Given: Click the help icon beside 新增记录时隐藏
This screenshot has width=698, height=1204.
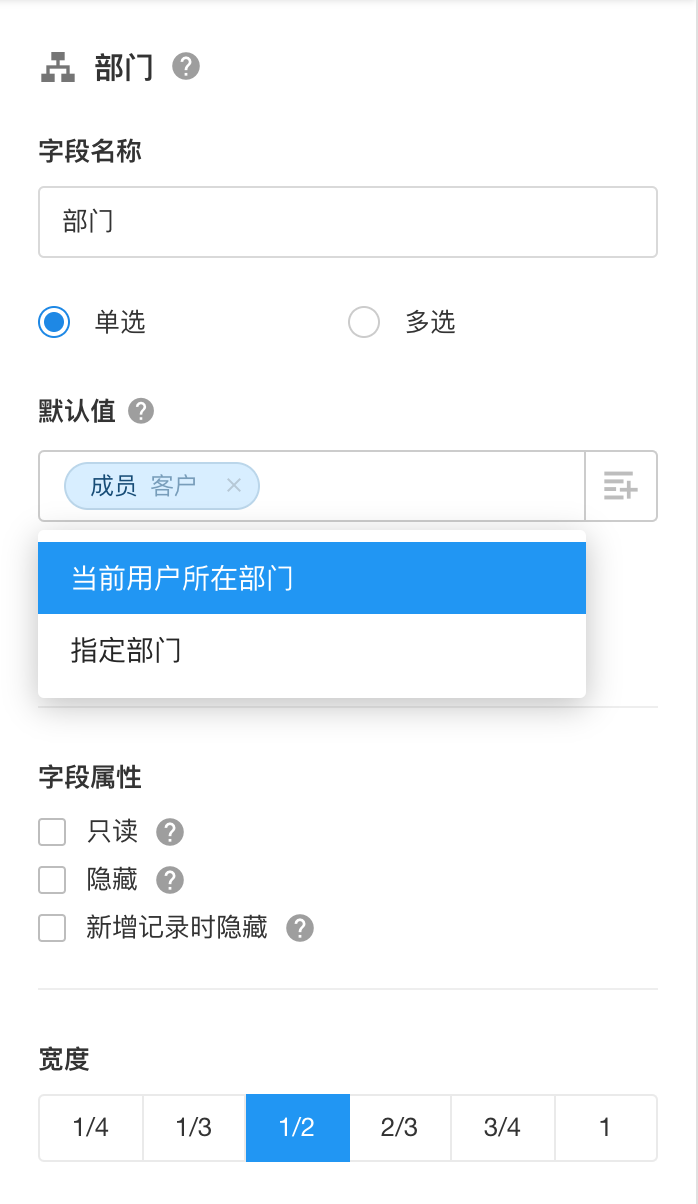Looking at the screenshot, I should click(300, 928).
